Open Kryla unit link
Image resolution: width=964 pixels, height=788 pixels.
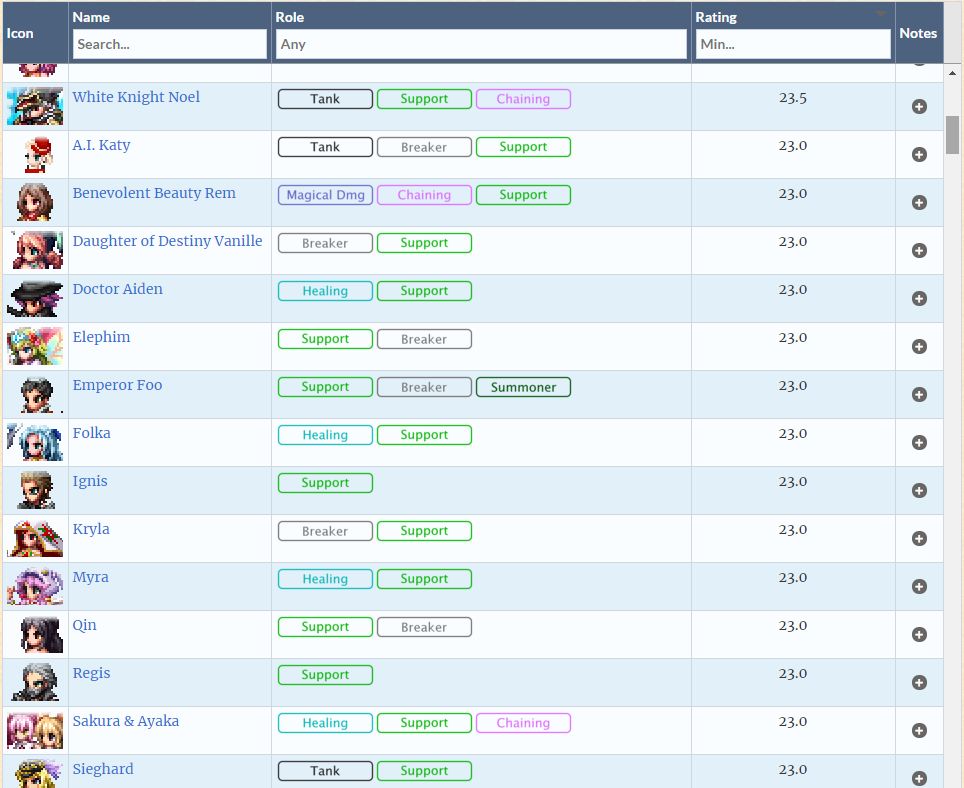[91, 529]
